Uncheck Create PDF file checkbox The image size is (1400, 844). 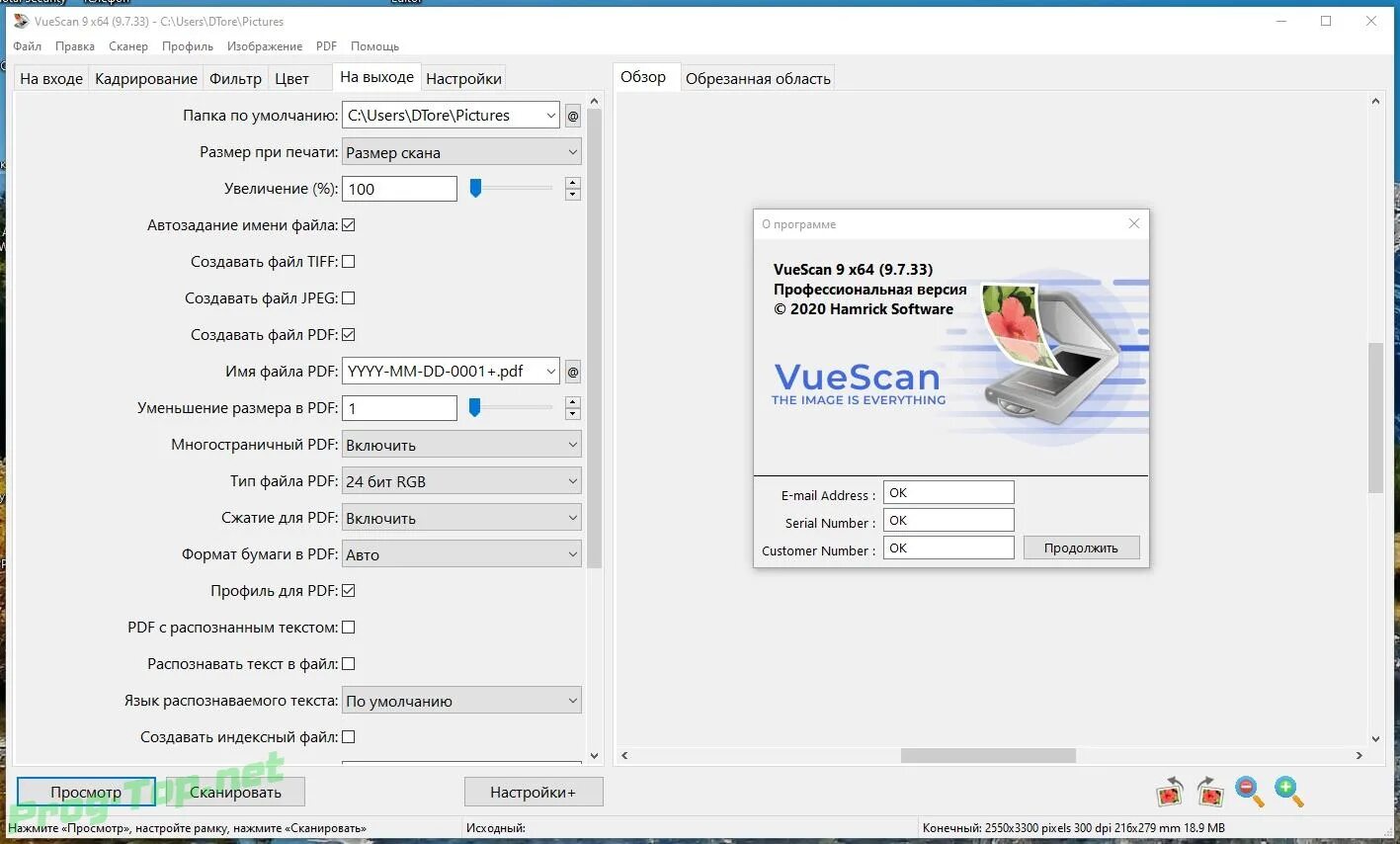[x=348, y=335]
